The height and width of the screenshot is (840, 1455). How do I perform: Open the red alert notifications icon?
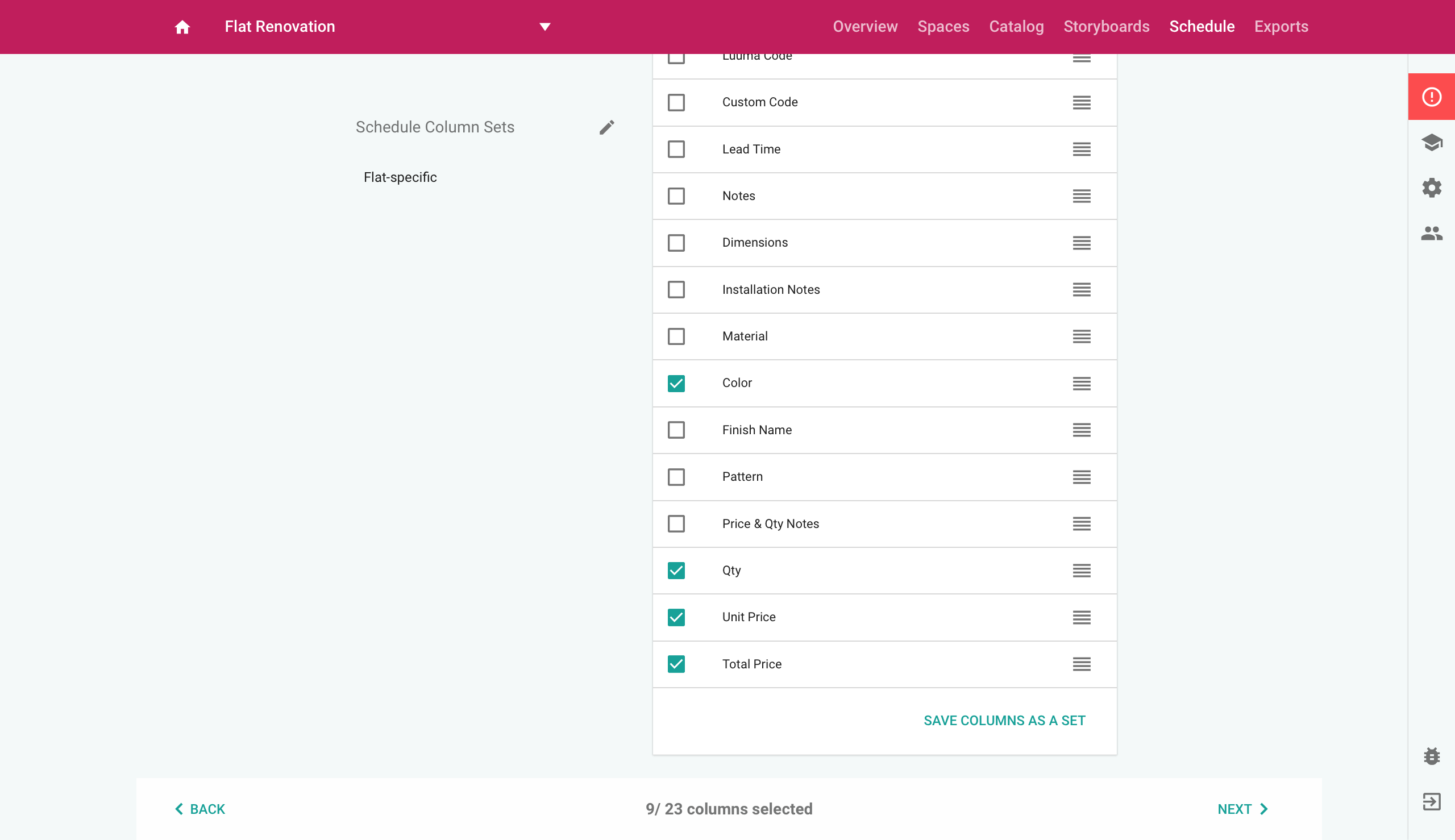(1431, 97)
